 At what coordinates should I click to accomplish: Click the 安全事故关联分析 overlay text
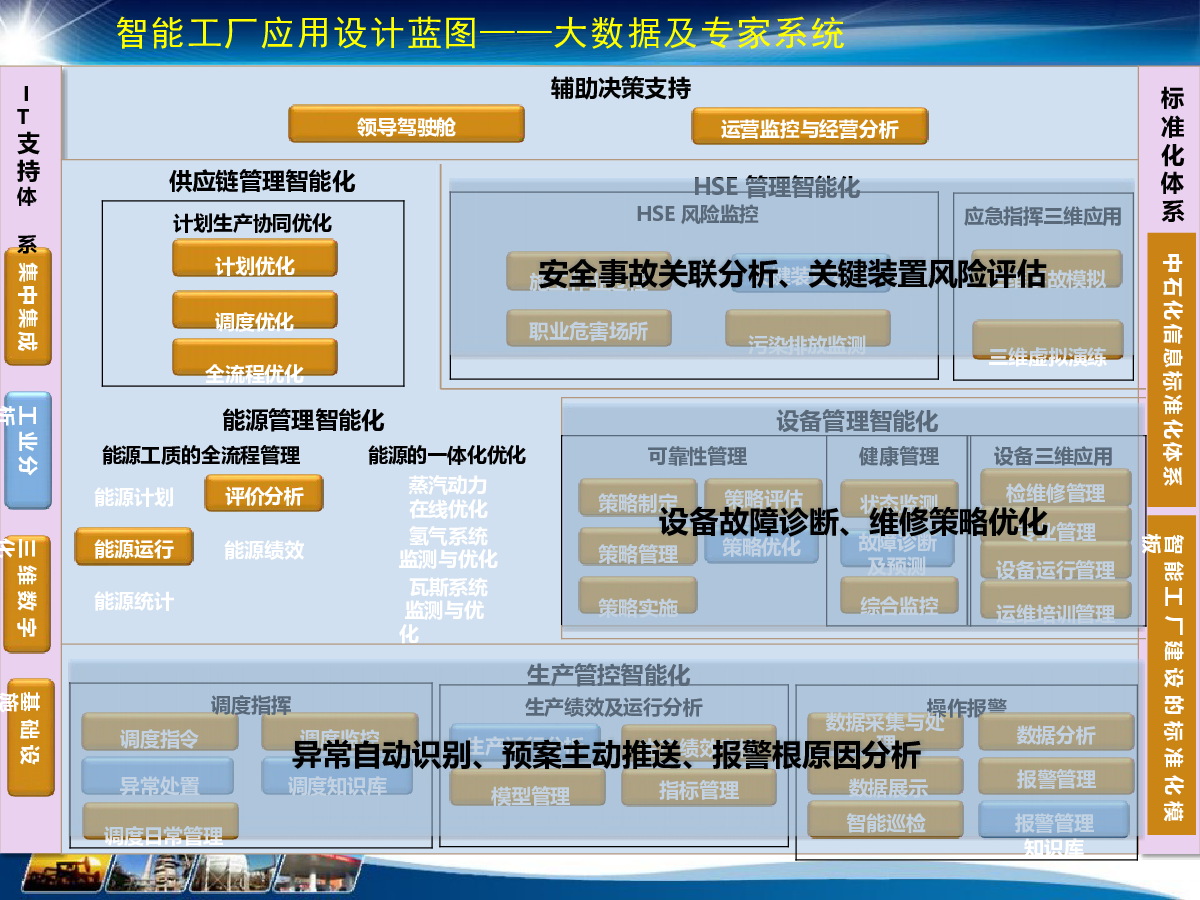point(659,273)
